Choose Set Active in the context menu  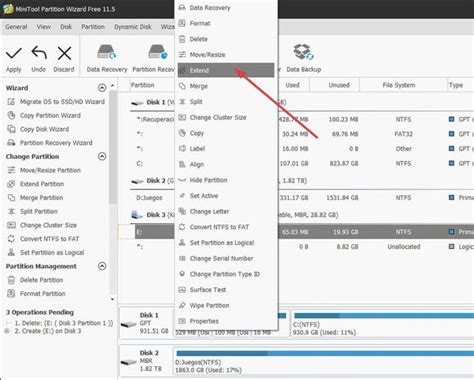[x=226, y=196]
